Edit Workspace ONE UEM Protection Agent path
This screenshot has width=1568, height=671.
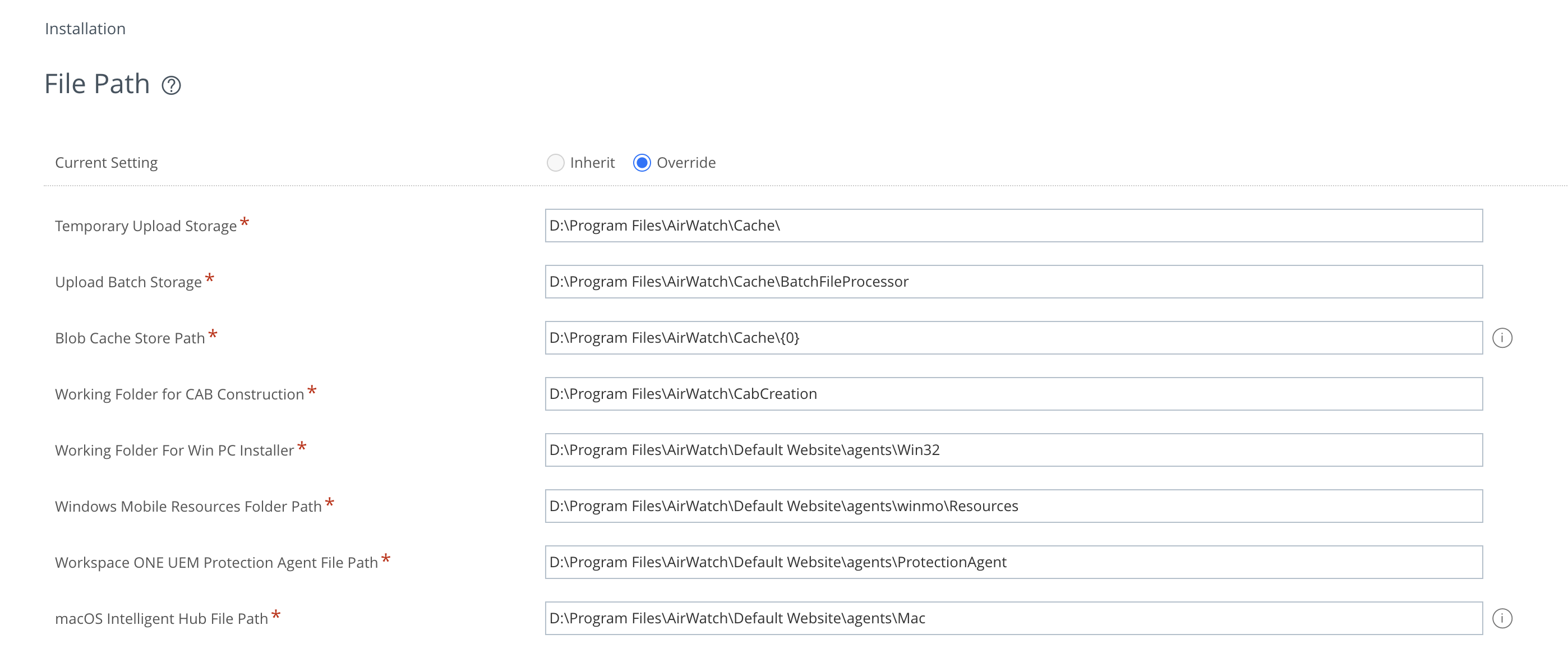tap(1013, 562)
